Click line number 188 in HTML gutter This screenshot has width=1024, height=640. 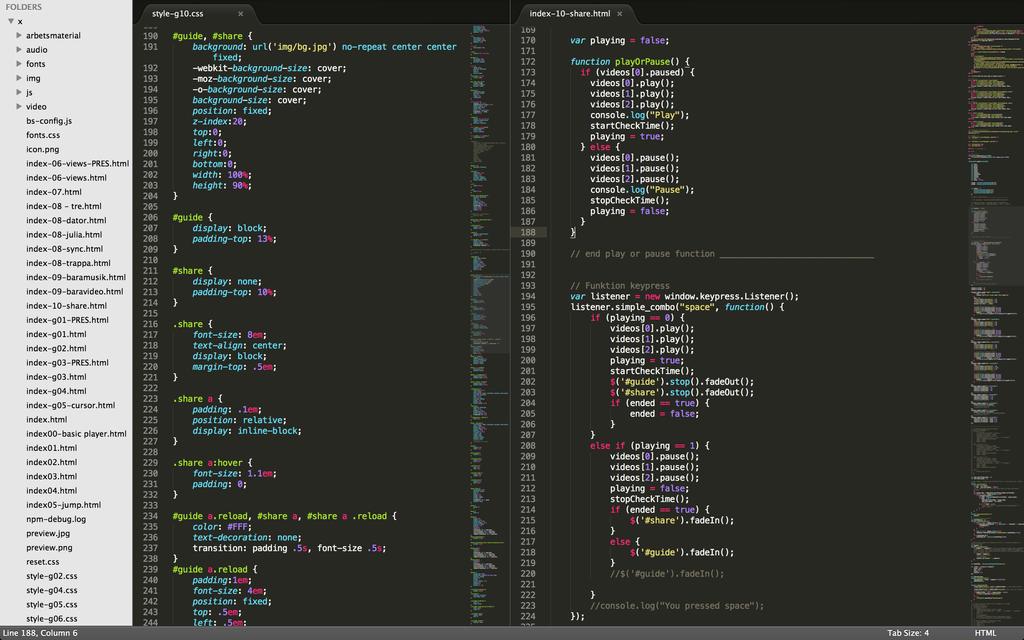tap(528, 232)
